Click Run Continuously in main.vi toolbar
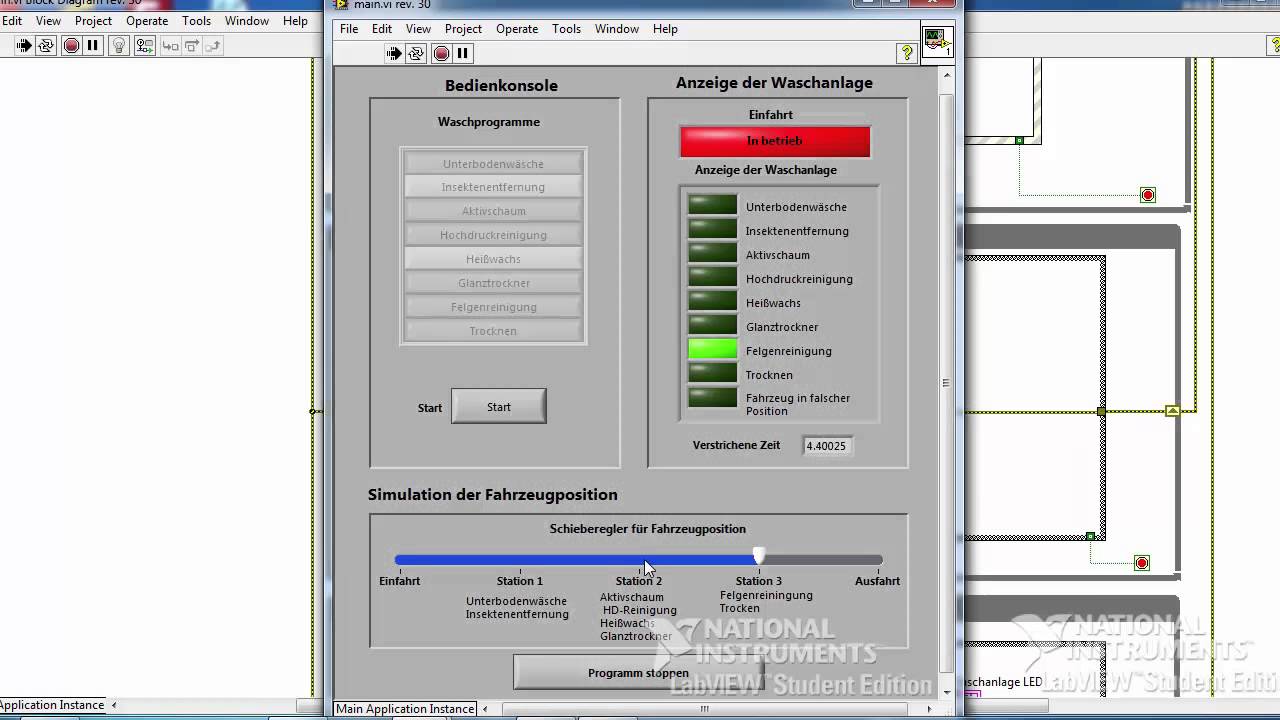 pos(417,53)
